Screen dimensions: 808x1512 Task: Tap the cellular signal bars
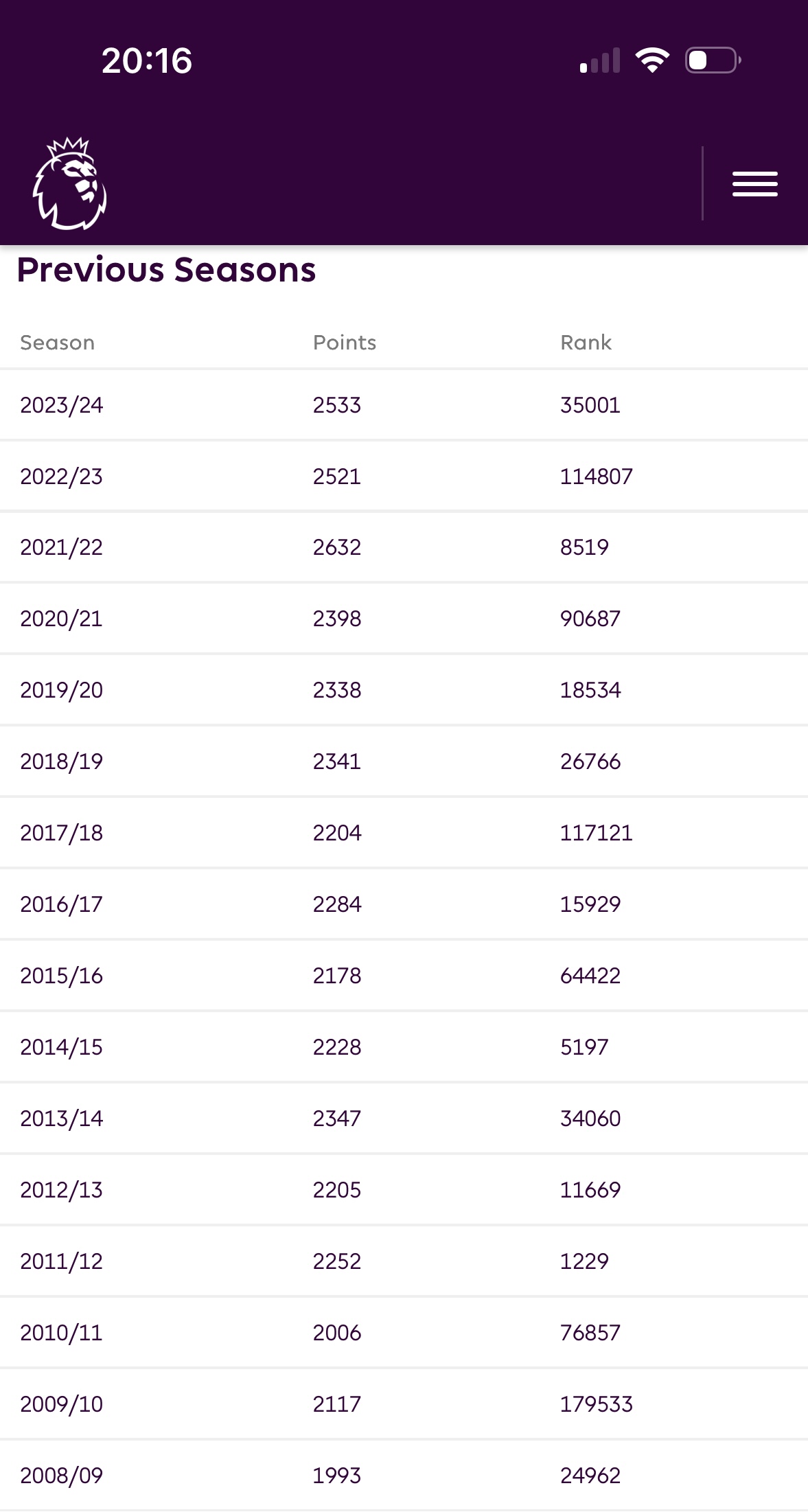[600, 60]
